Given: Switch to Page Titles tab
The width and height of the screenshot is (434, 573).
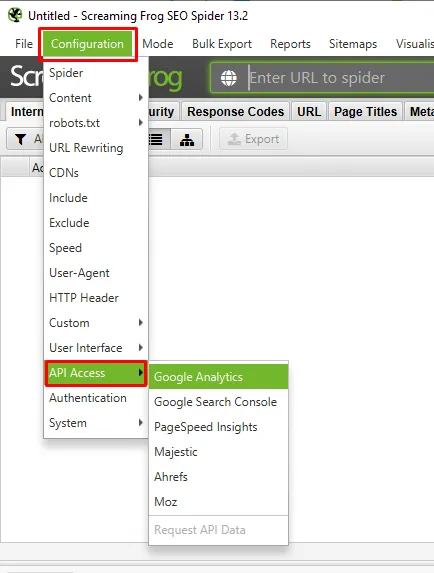Looking at the screenshot, I should point(365,111).
